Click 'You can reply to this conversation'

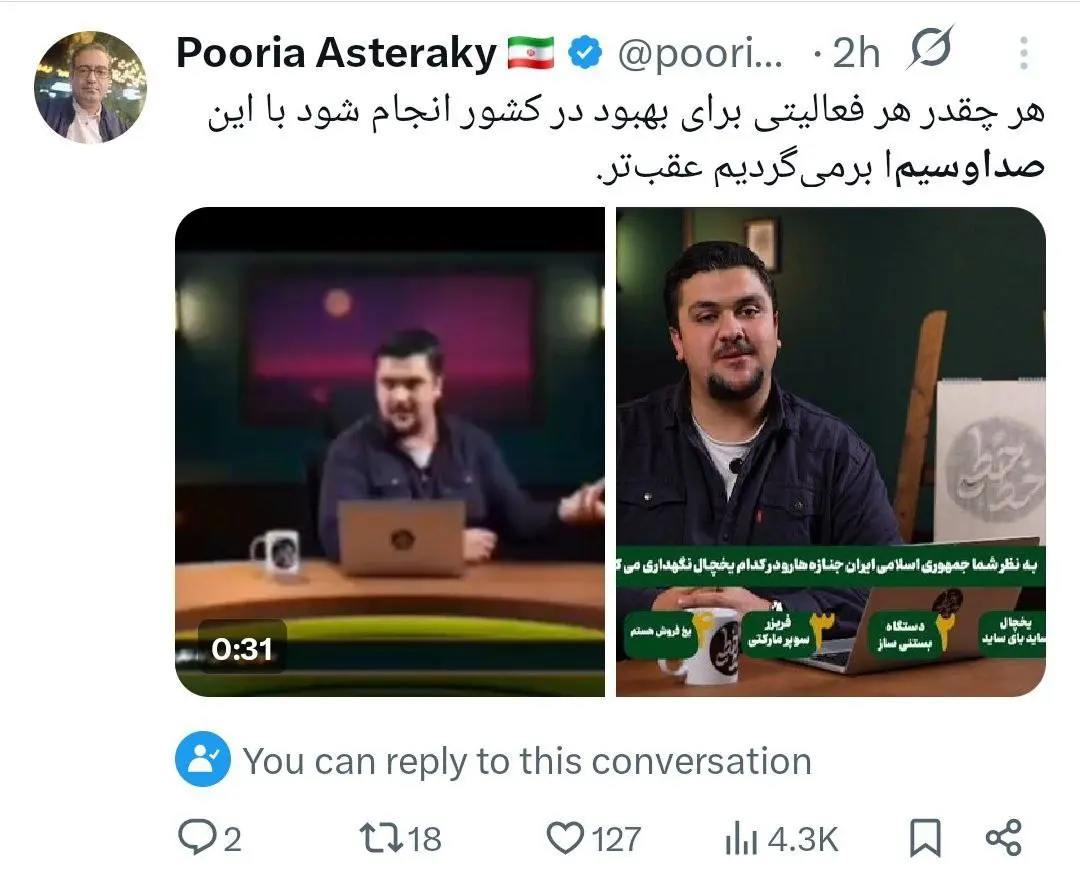[527, 761]
